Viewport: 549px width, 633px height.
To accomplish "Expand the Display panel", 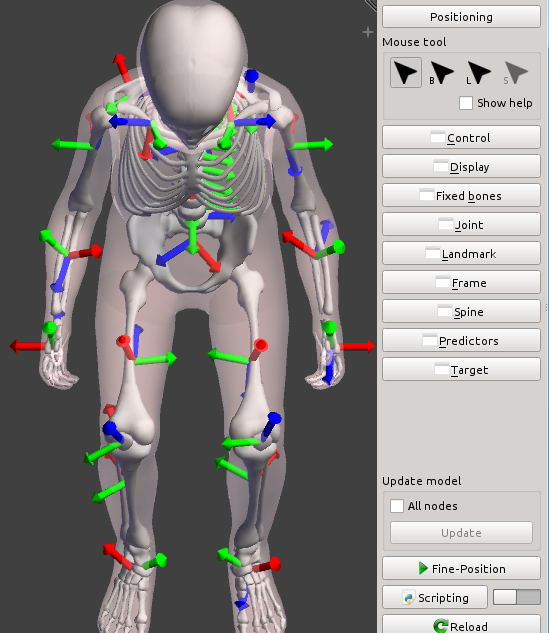I will [x=461, y=166].
